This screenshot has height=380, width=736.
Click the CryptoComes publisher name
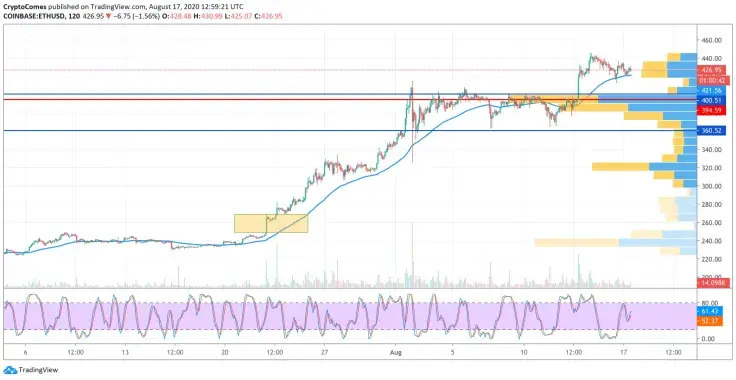26,7
